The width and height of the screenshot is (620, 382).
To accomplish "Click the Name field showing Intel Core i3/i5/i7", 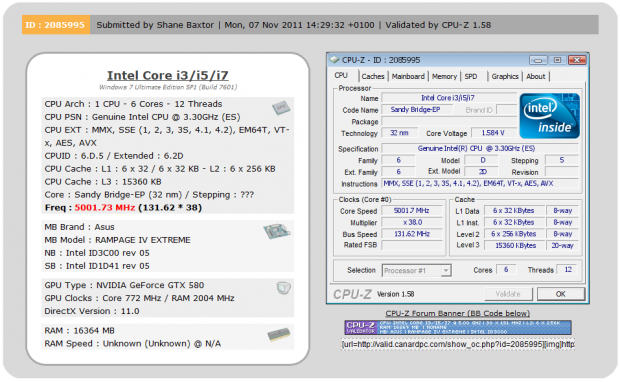I will (x=448, y=98).
